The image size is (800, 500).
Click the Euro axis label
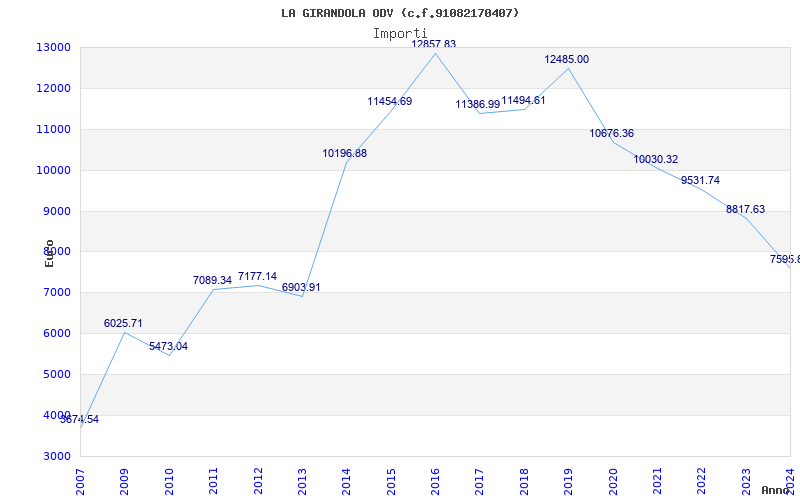[x=49, y=253]
